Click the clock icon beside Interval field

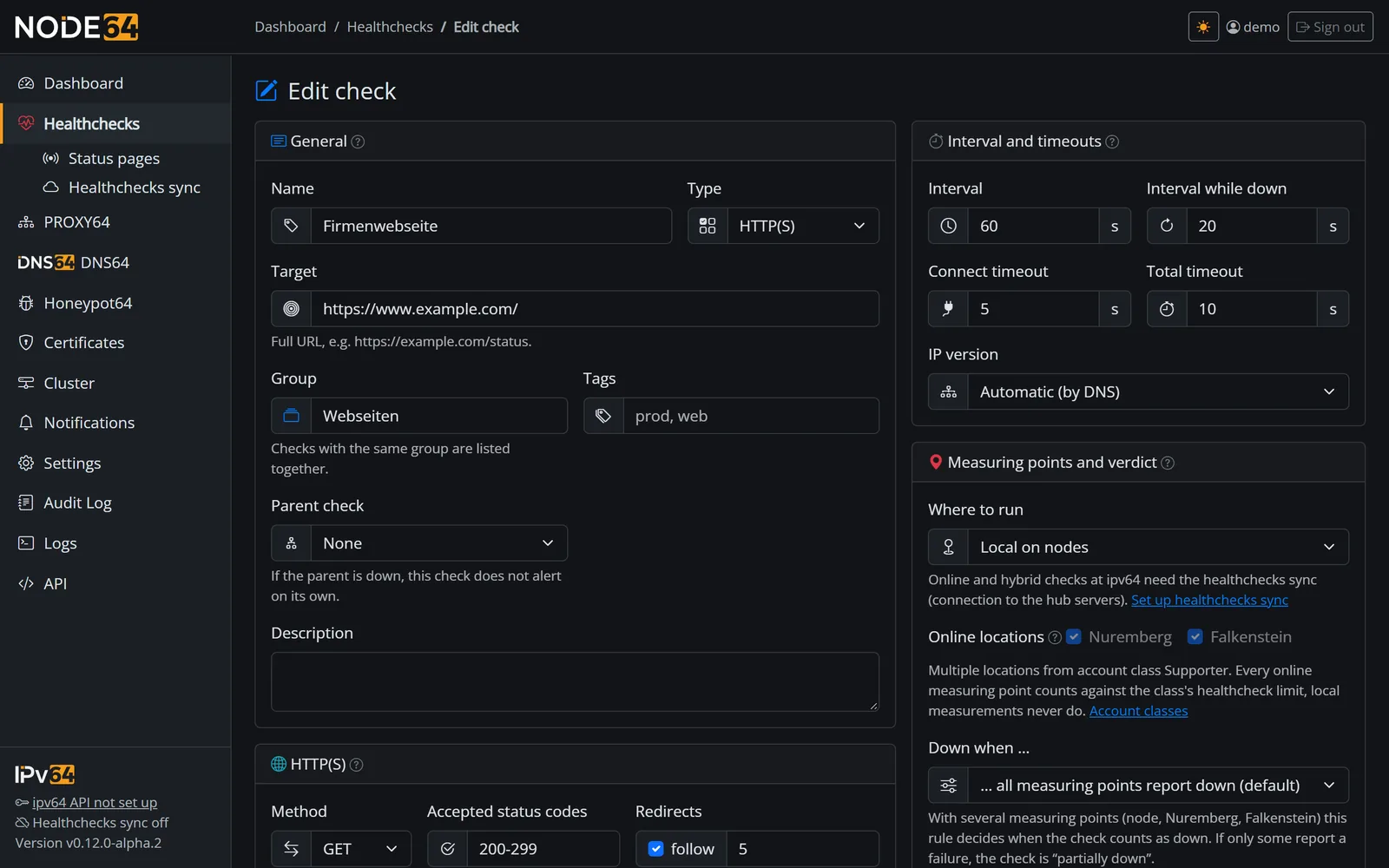(948, 226)
